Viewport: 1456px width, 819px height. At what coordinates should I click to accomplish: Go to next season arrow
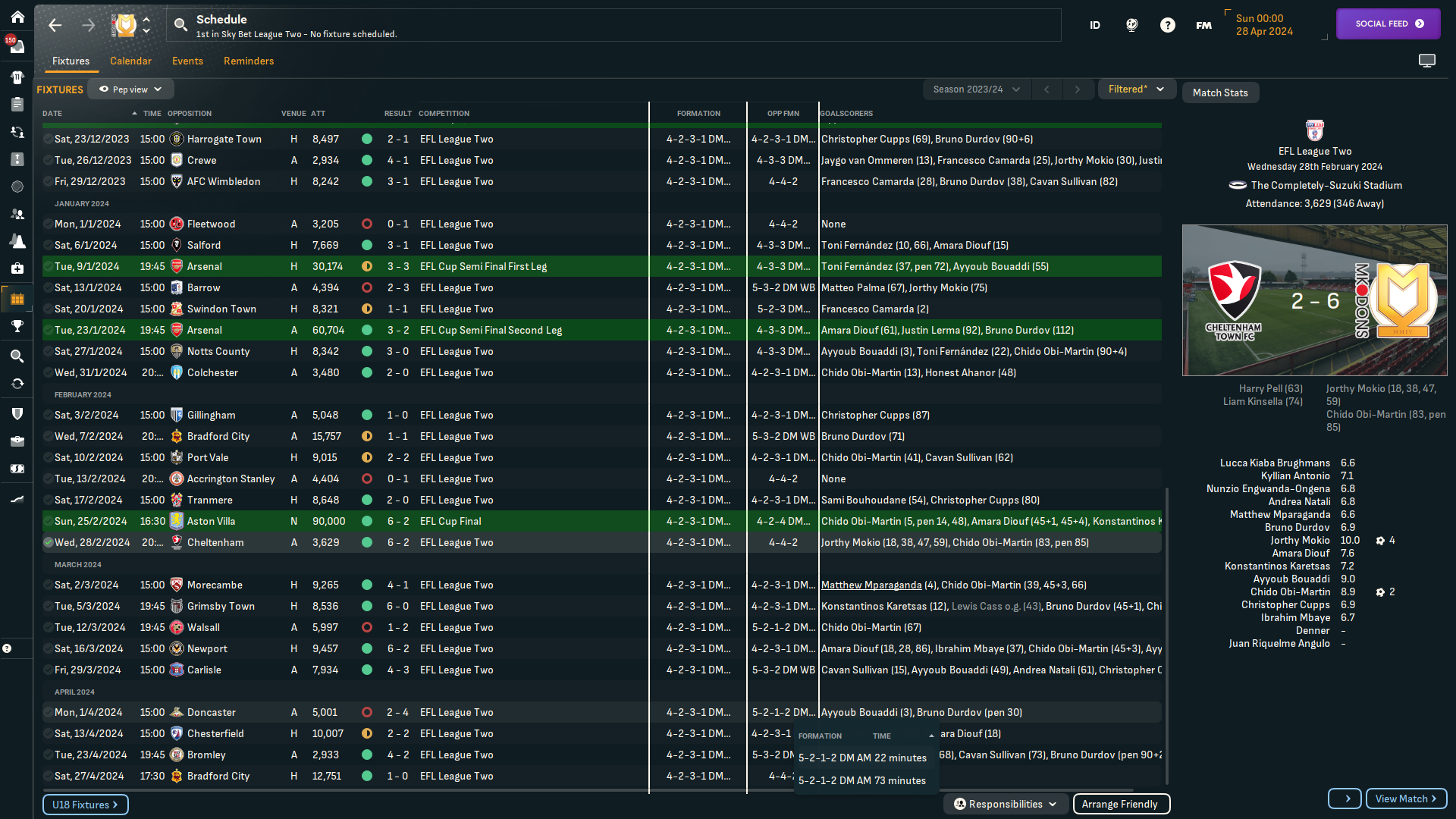pyautogui.click(x=1078, y=89)
